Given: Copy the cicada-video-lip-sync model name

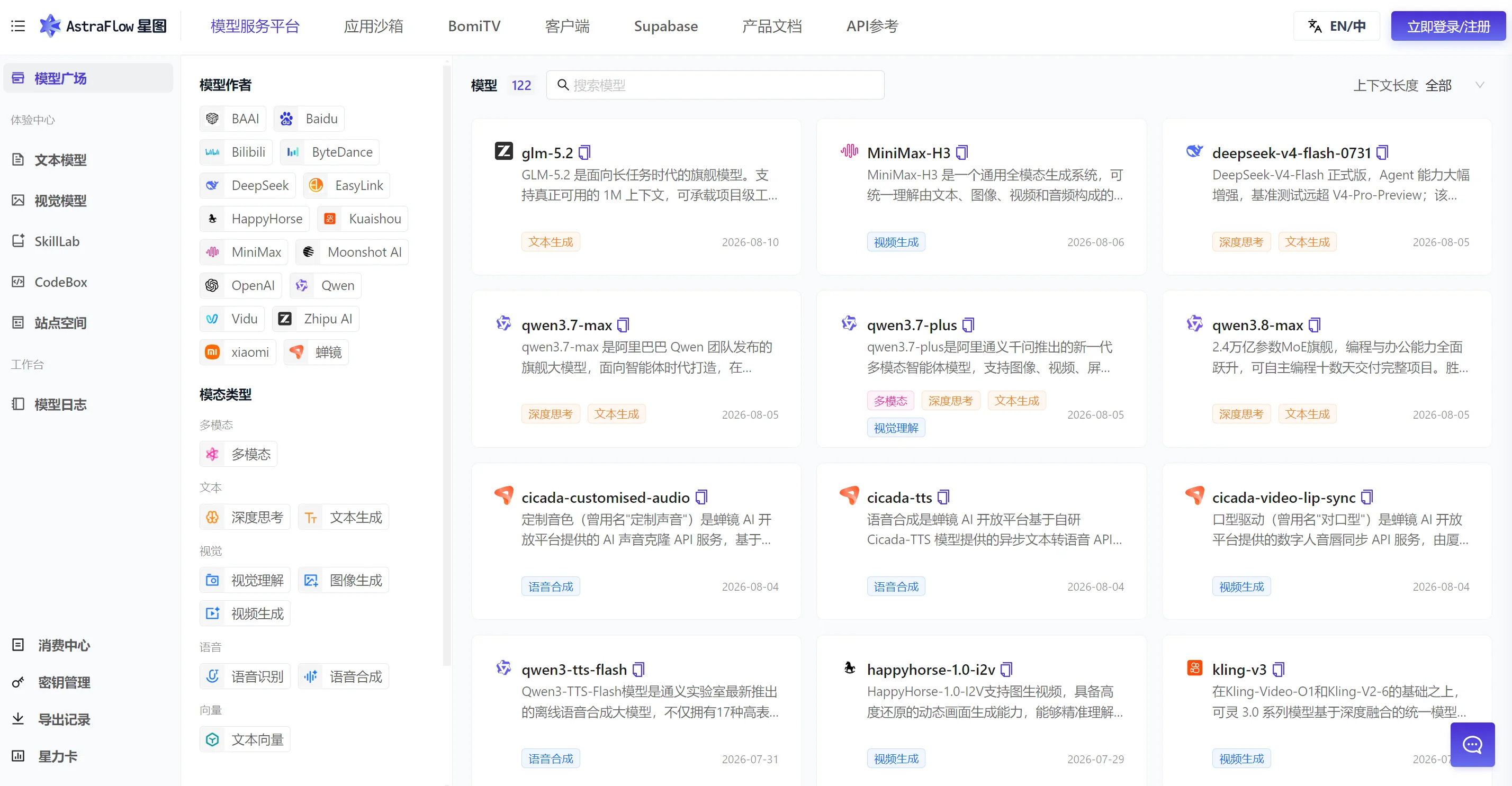Looking at the screenshot, I should pyautogui.click(x=1367, y=497).
